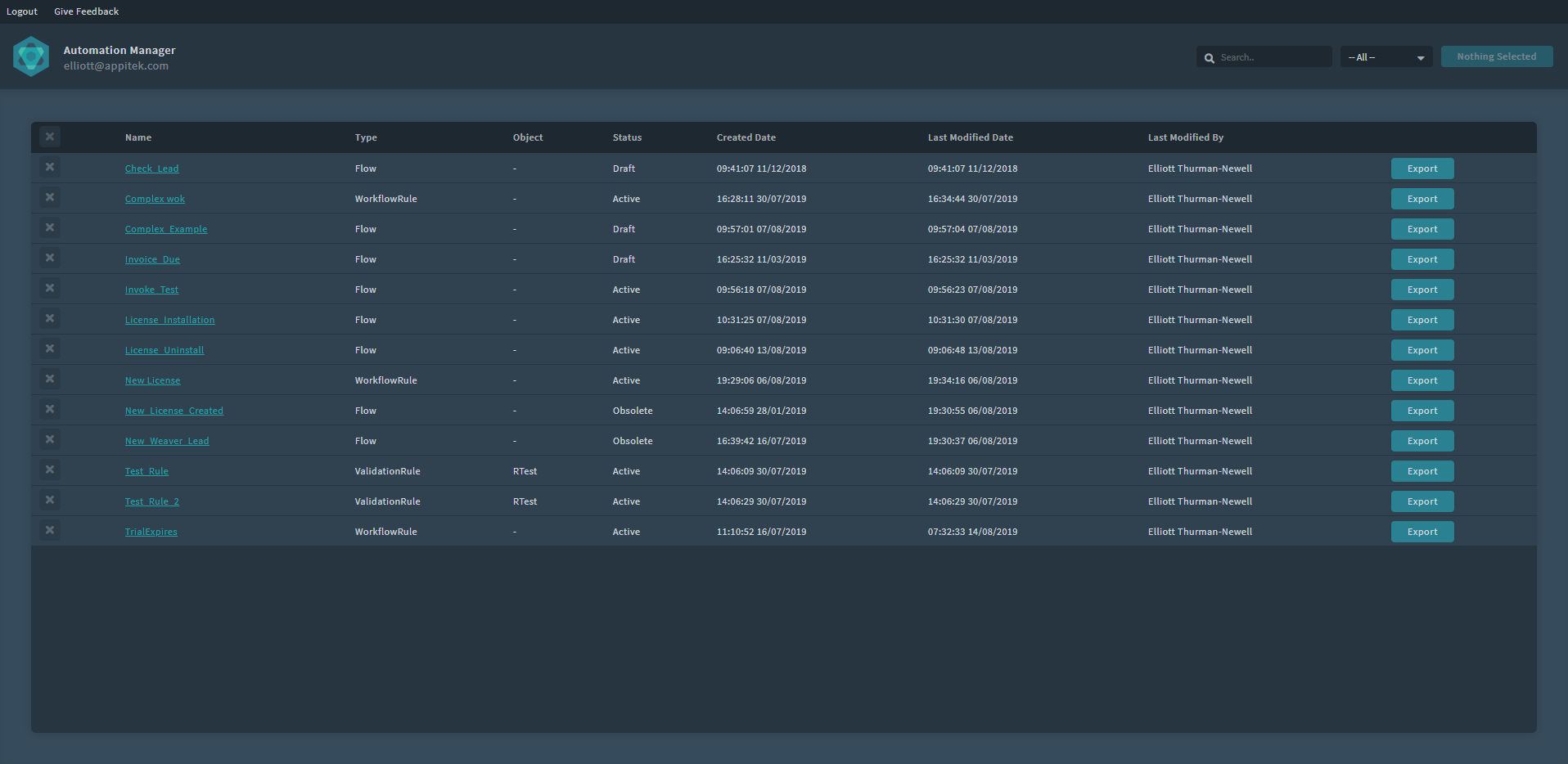Viewport: 1568px width, 764px height.
Task: Open the Test_Rule link
Action: coord(146,471)
